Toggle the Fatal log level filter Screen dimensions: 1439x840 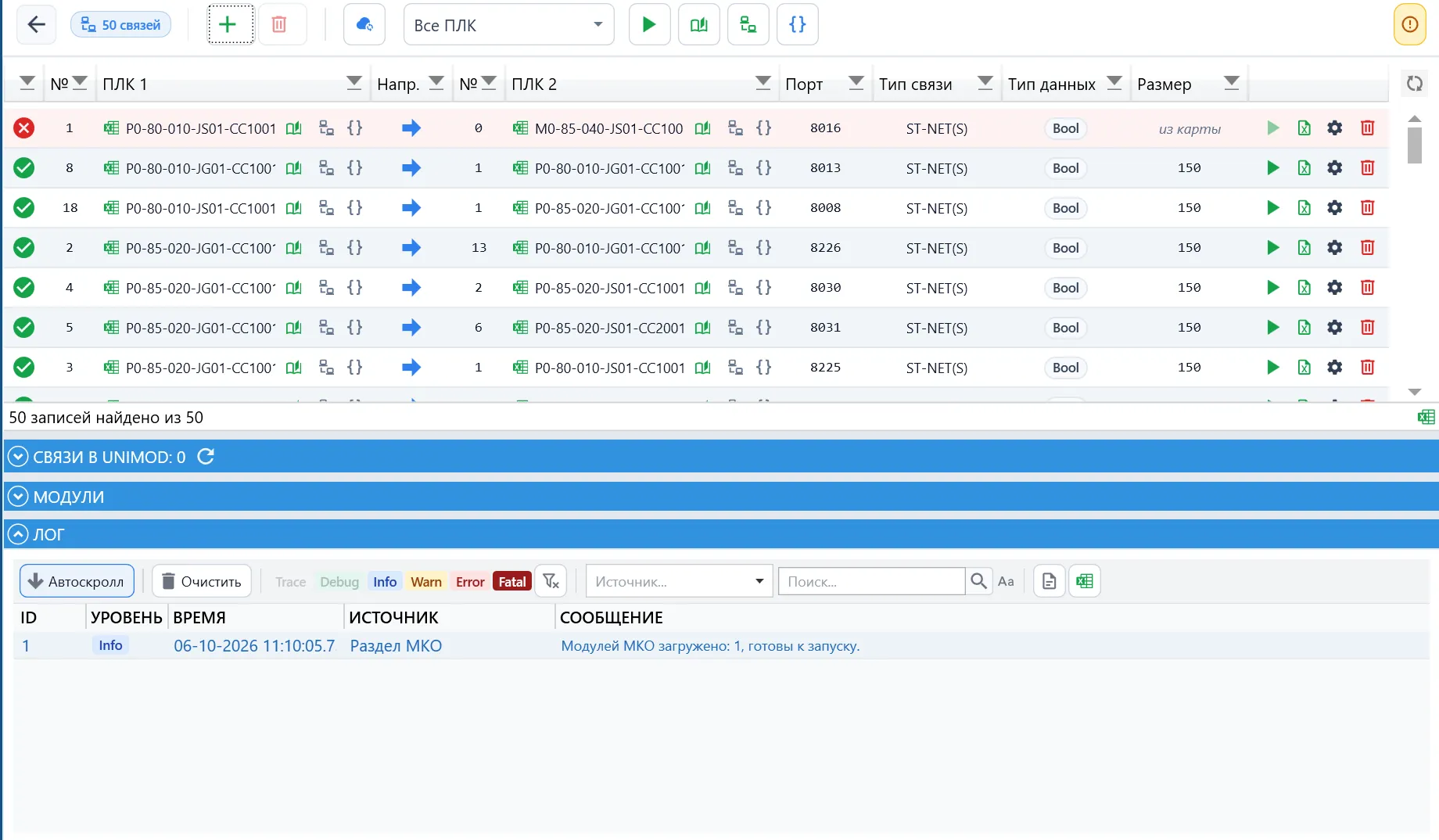(x=512, y=581)
